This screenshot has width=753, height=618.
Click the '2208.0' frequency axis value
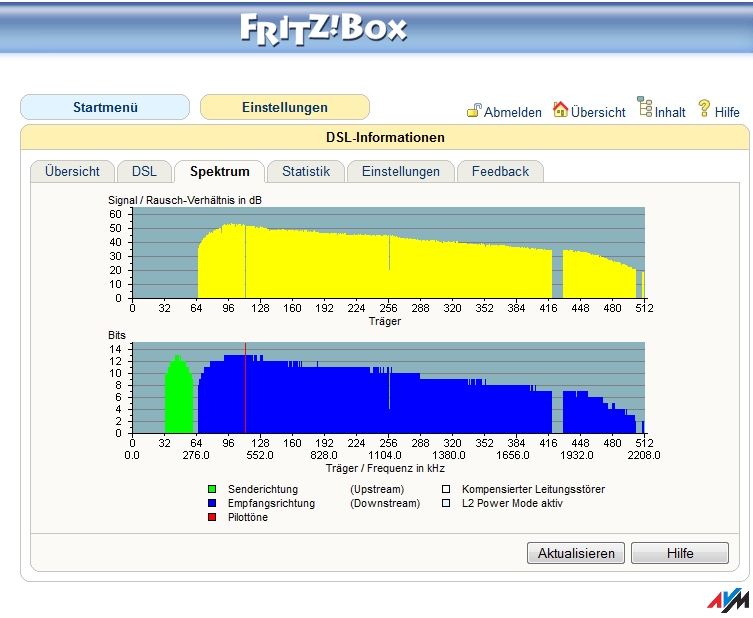tap(644, 455)
